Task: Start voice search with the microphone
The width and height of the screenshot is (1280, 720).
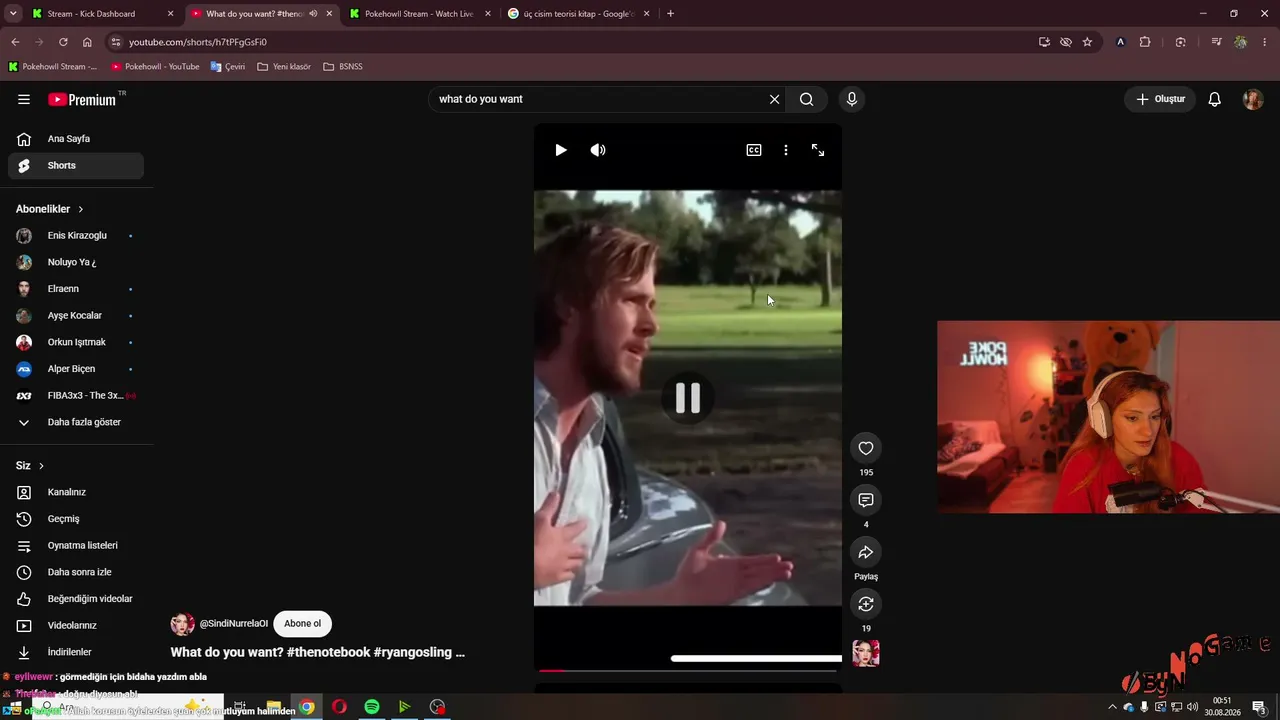Action: (852, 99)
